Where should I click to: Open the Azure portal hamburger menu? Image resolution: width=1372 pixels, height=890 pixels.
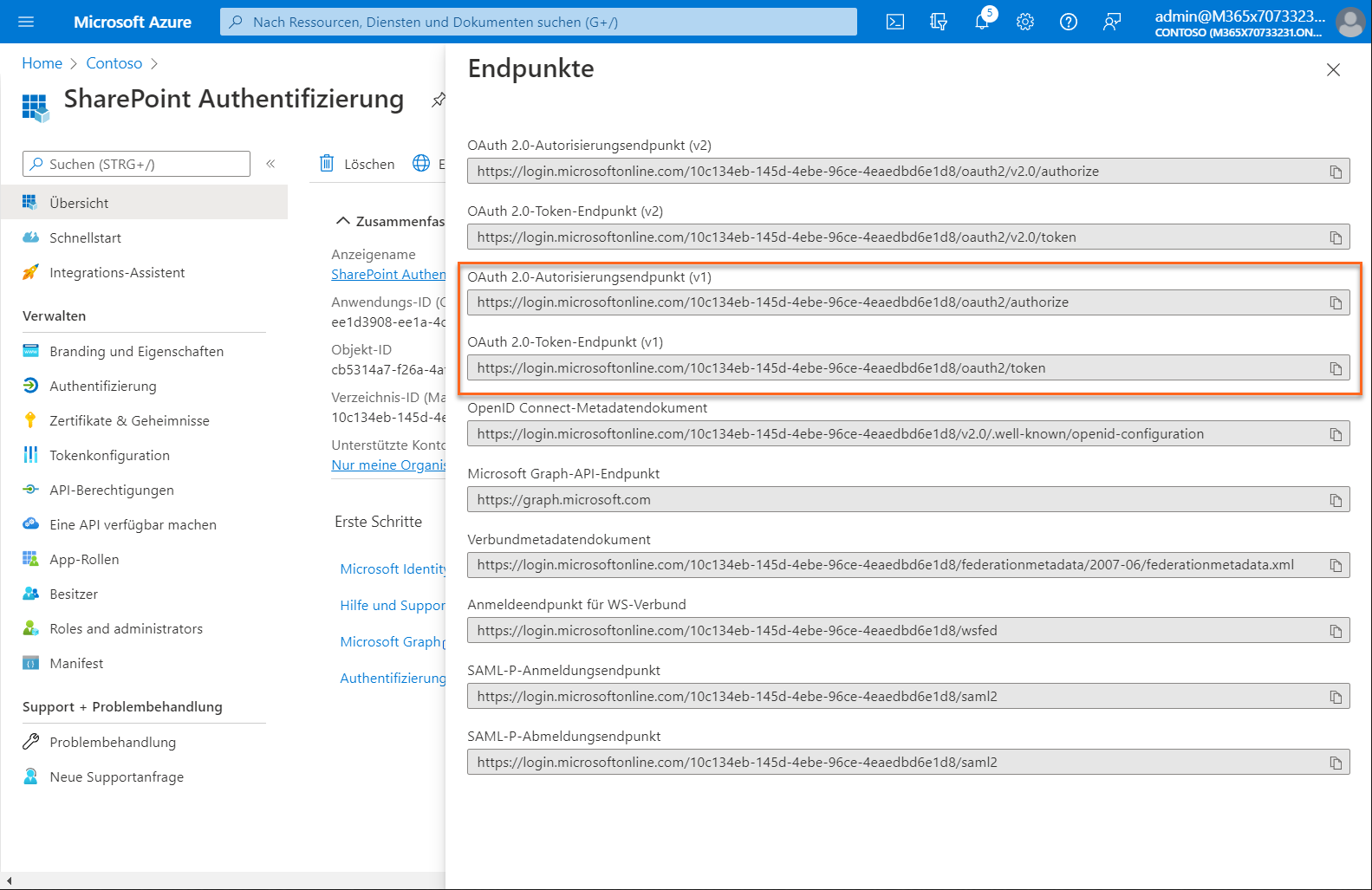pos(26,22)
